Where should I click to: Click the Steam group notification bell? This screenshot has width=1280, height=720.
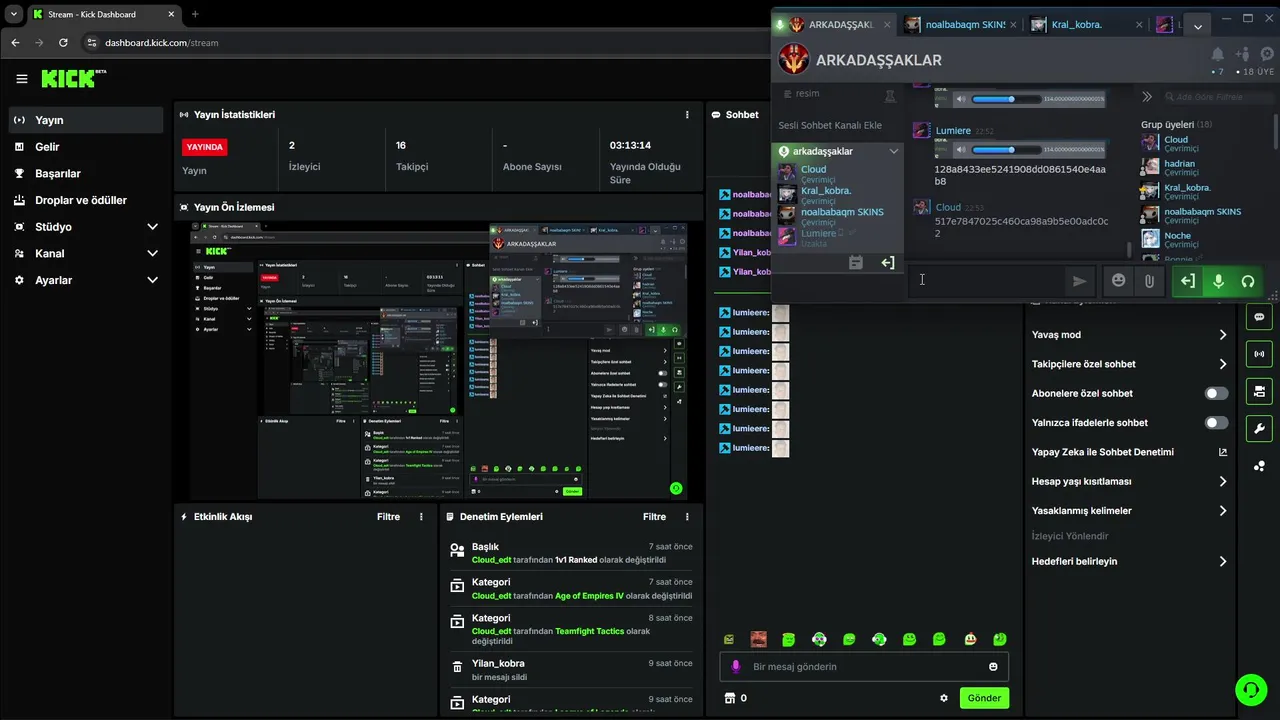1217,54
